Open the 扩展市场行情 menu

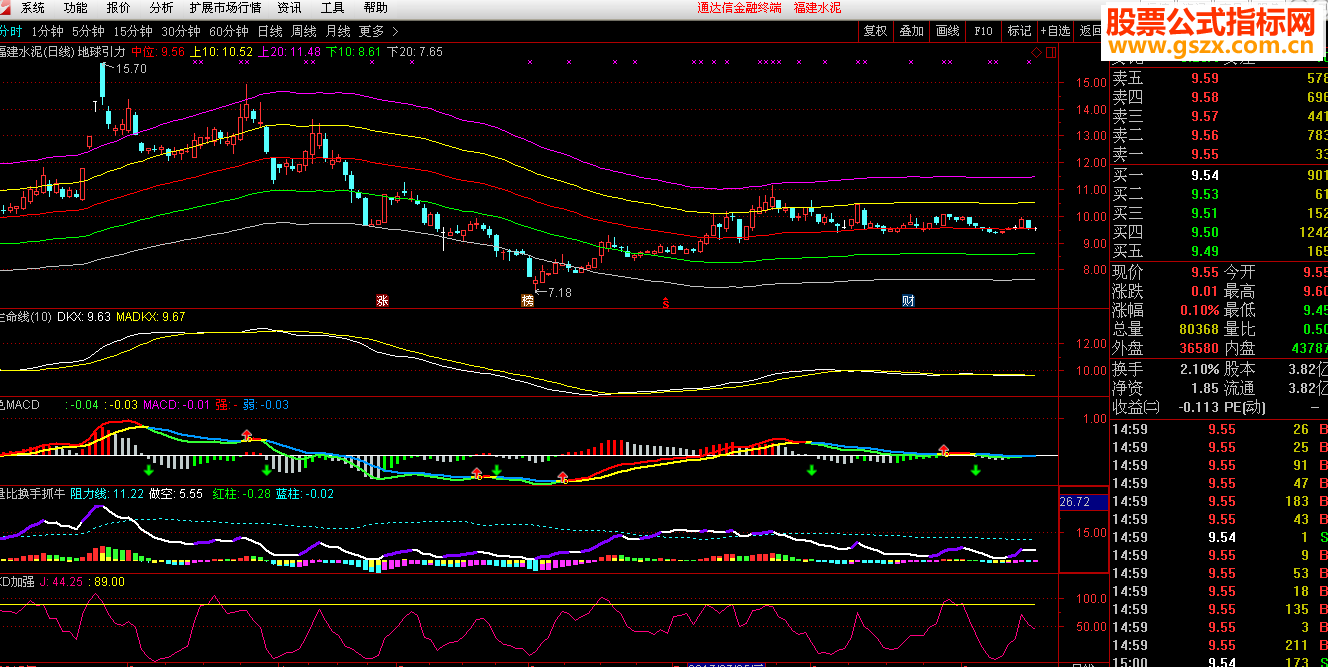(x=226, y=8)
